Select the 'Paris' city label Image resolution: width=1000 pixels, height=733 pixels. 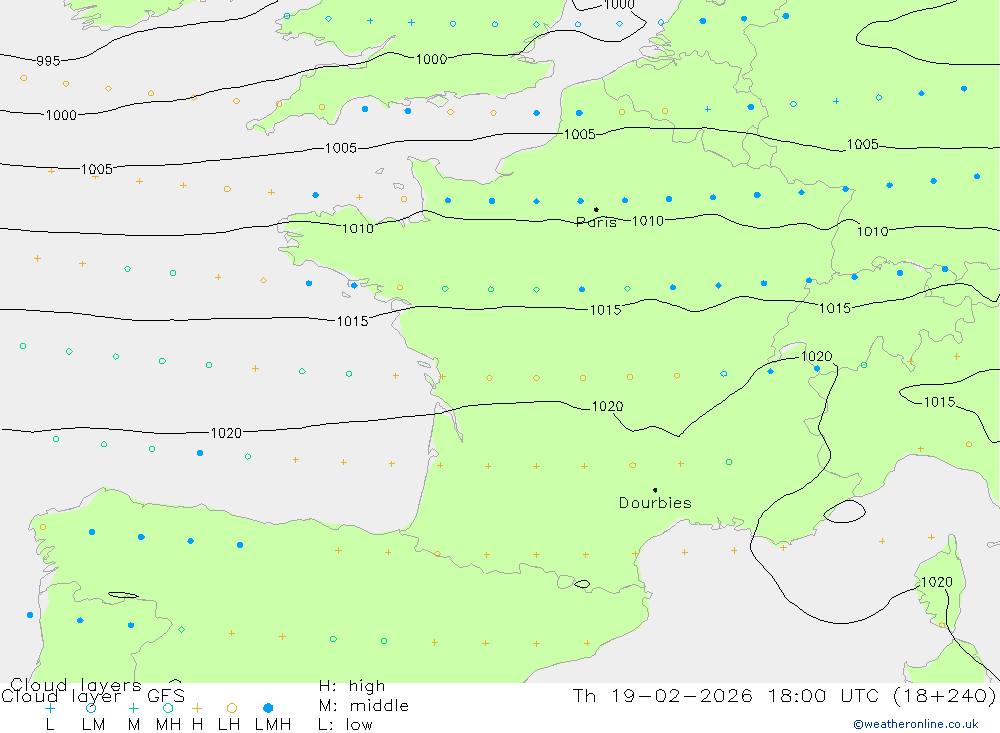[596, 222]
